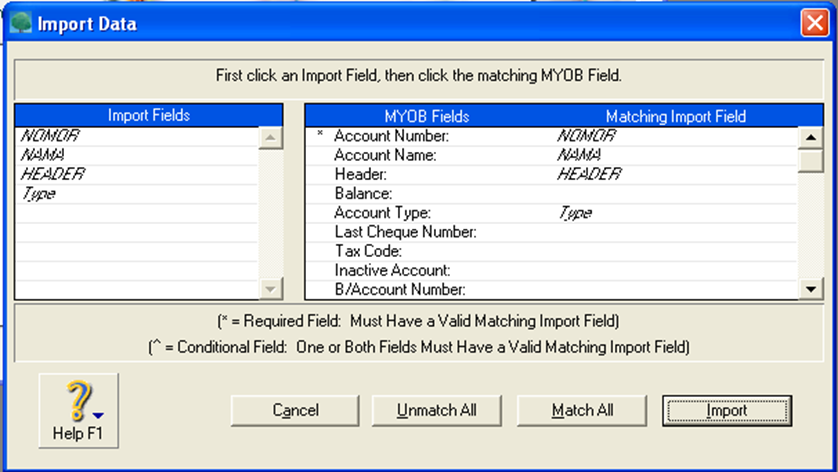The height and width of the screenshot is (472, 838).
Task: Click matched Type beside Account Type
Action: (575, 213)
